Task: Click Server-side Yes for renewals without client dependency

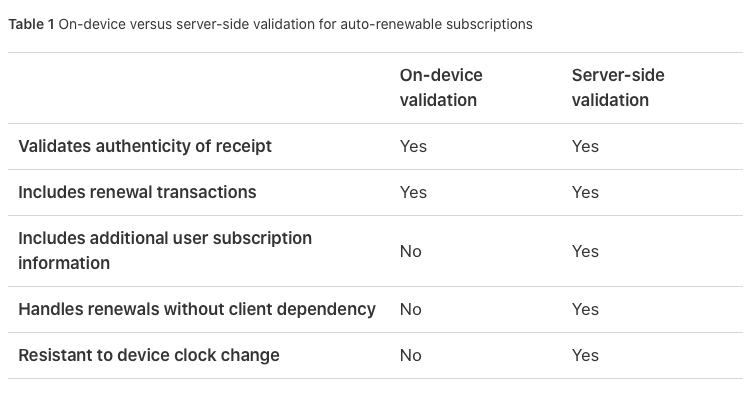Action: coord(585,309)
